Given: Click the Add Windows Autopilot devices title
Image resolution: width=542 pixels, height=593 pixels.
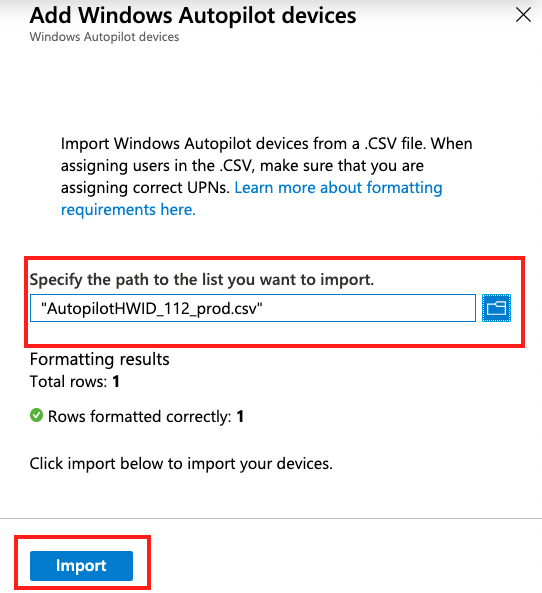Looking at the screenshot, I should click(193, 16).
